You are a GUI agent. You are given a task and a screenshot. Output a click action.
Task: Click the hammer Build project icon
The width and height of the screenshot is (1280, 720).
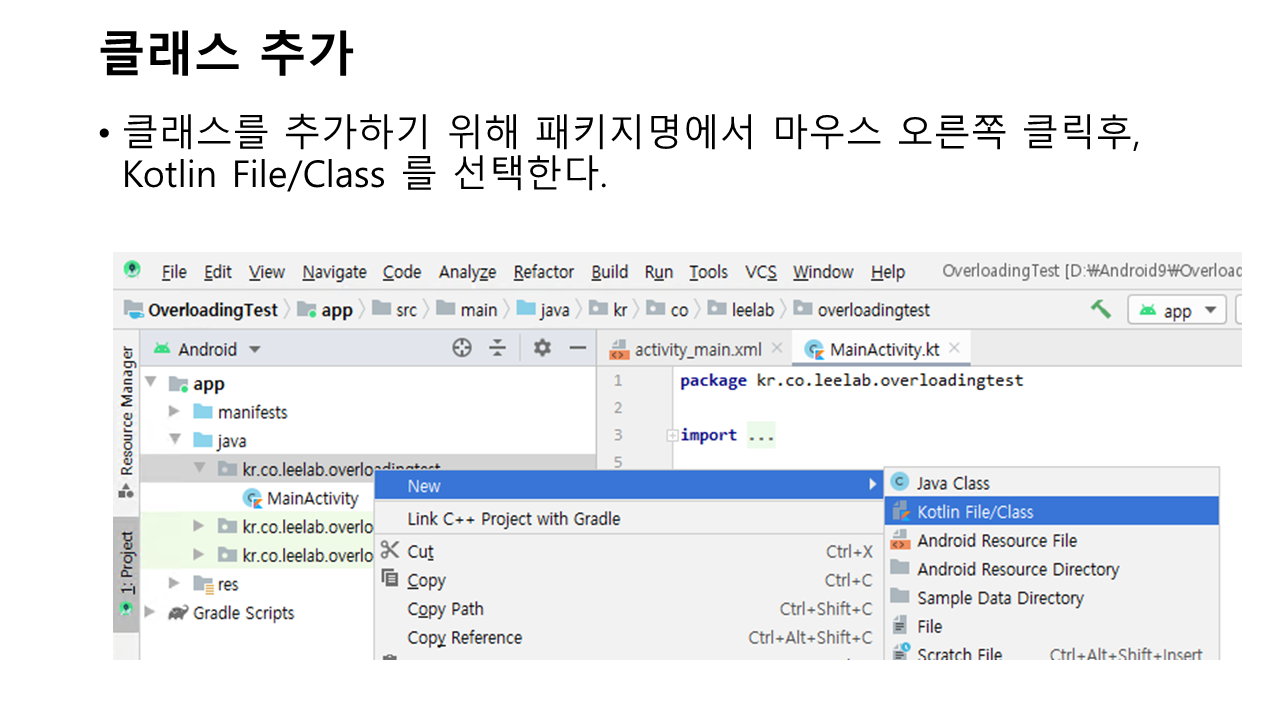(x=1101, y=309)
